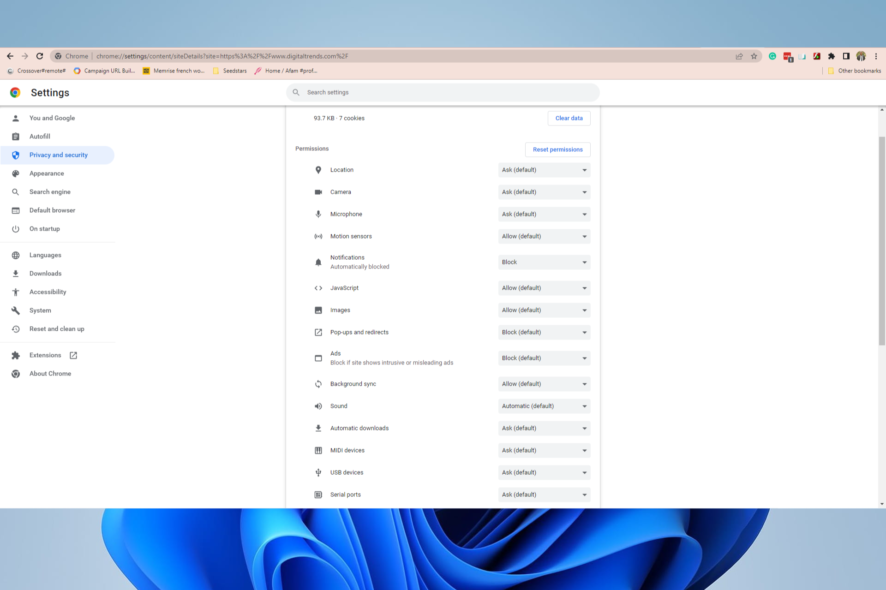
Task: Open the Sound permission dropdown
Action: coord(543,406)
